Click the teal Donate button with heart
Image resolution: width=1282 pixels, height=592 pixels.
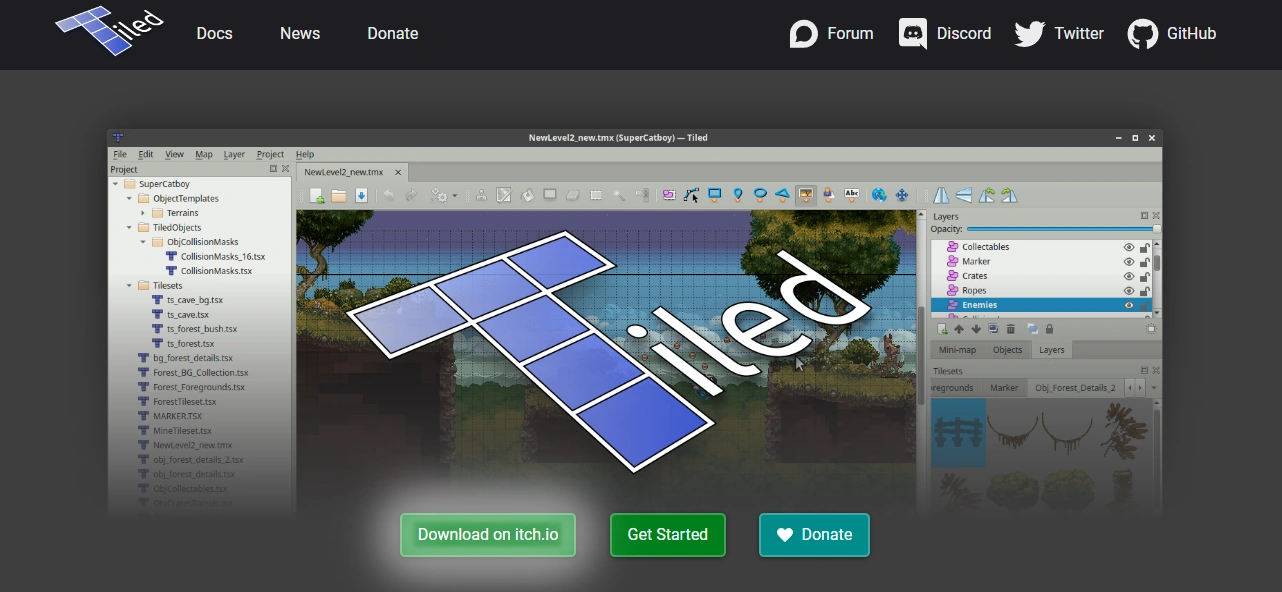(814, 535)
